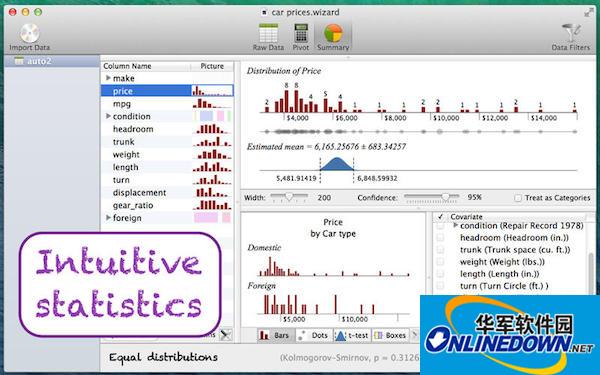The width and height of the screenshot is (600, 375).
Task: Expand the condition column row
Action: [x=108, y=116]
